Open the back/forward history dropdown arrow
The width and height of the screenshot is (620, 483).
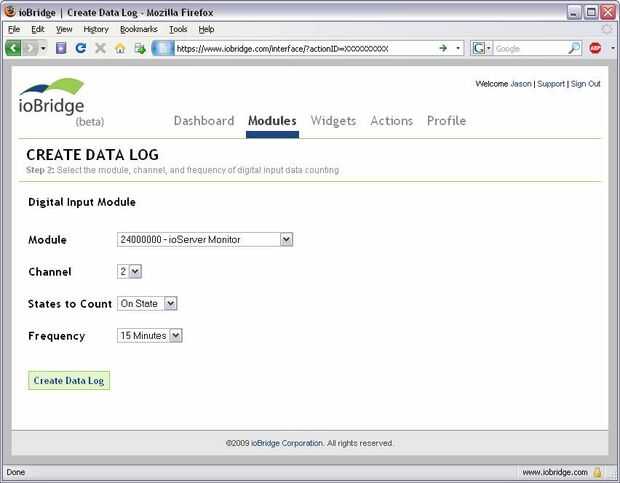[x=43, y=49]
